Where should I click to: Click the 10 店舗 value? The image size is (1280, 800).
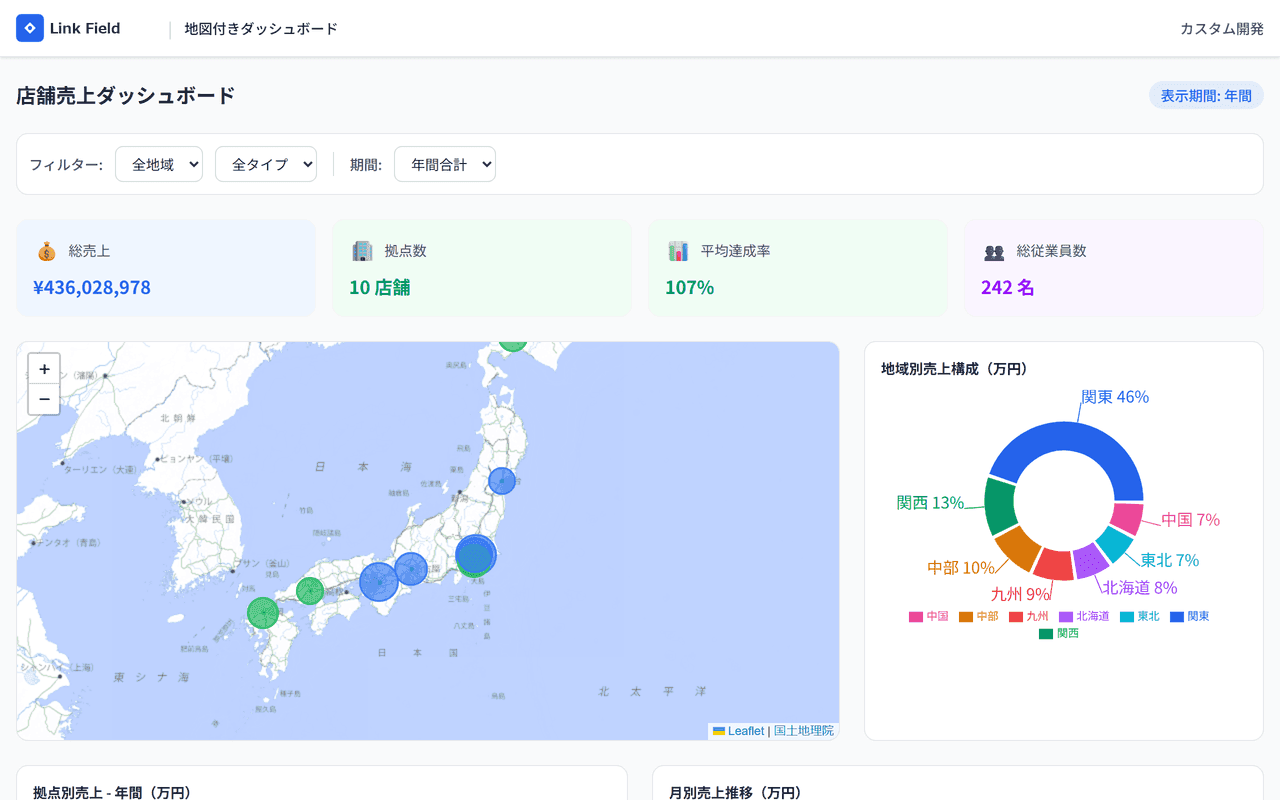pos(380,288)
